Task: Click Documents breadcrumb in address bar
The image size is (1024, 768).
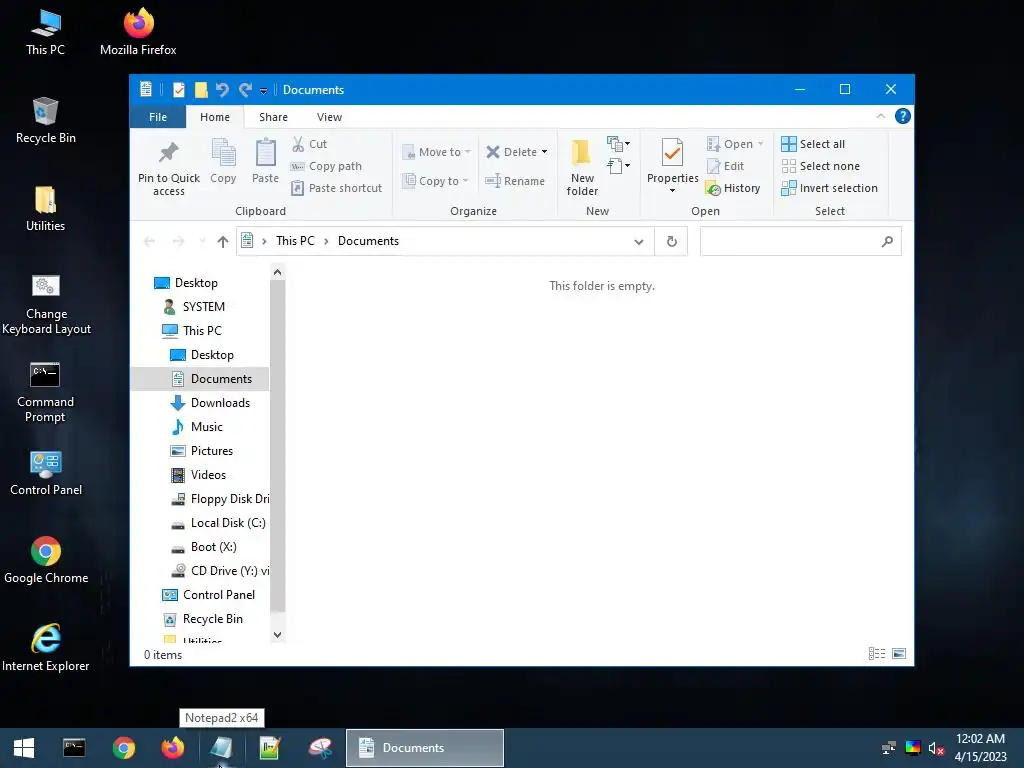Action: pos(368,241)
